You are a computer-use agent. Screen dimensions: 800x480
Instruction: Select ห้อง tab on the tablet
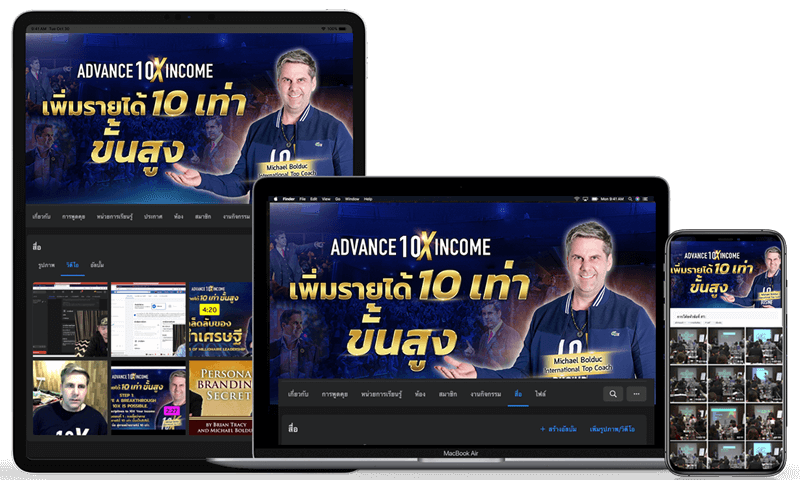coord(178,216)
